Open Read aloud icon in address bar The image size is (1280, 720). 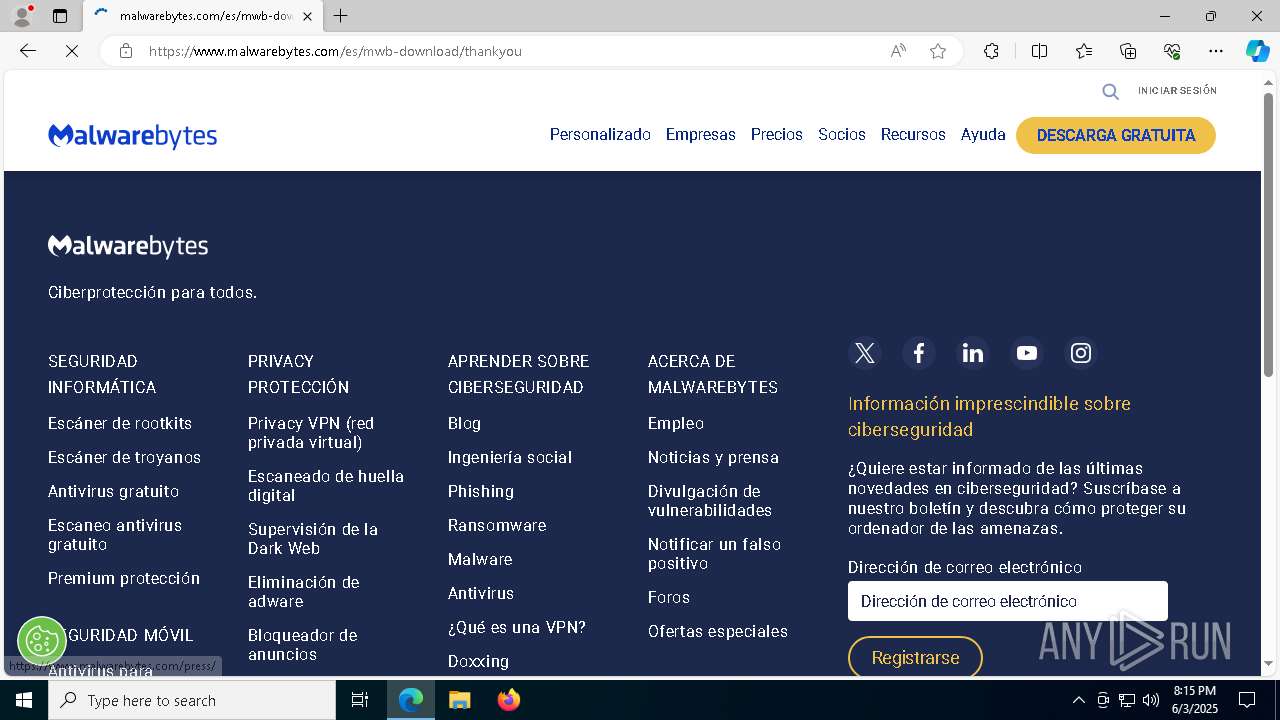pos(898,51)
